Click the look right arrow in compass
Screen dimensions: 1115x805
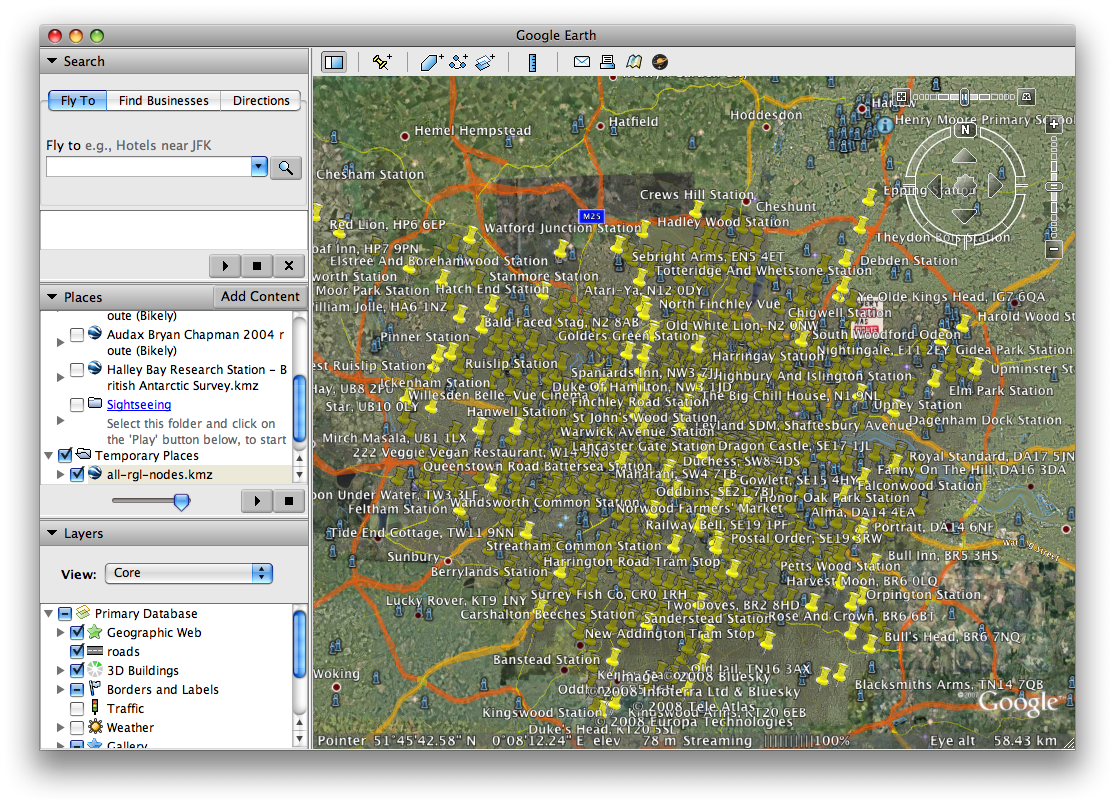point(996,186)
